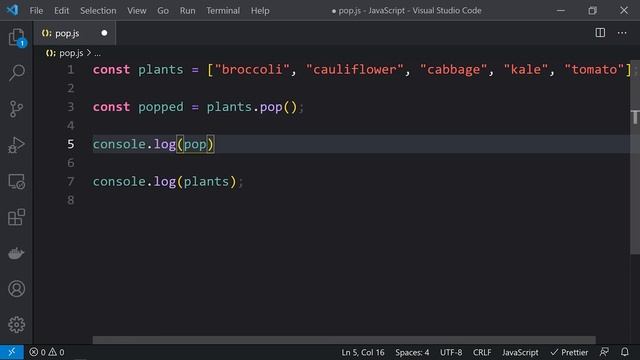The width and height of the screenshot is (640, 360).
Task: Click the variable popped on line 3
Action: click(x=161, y=107)
